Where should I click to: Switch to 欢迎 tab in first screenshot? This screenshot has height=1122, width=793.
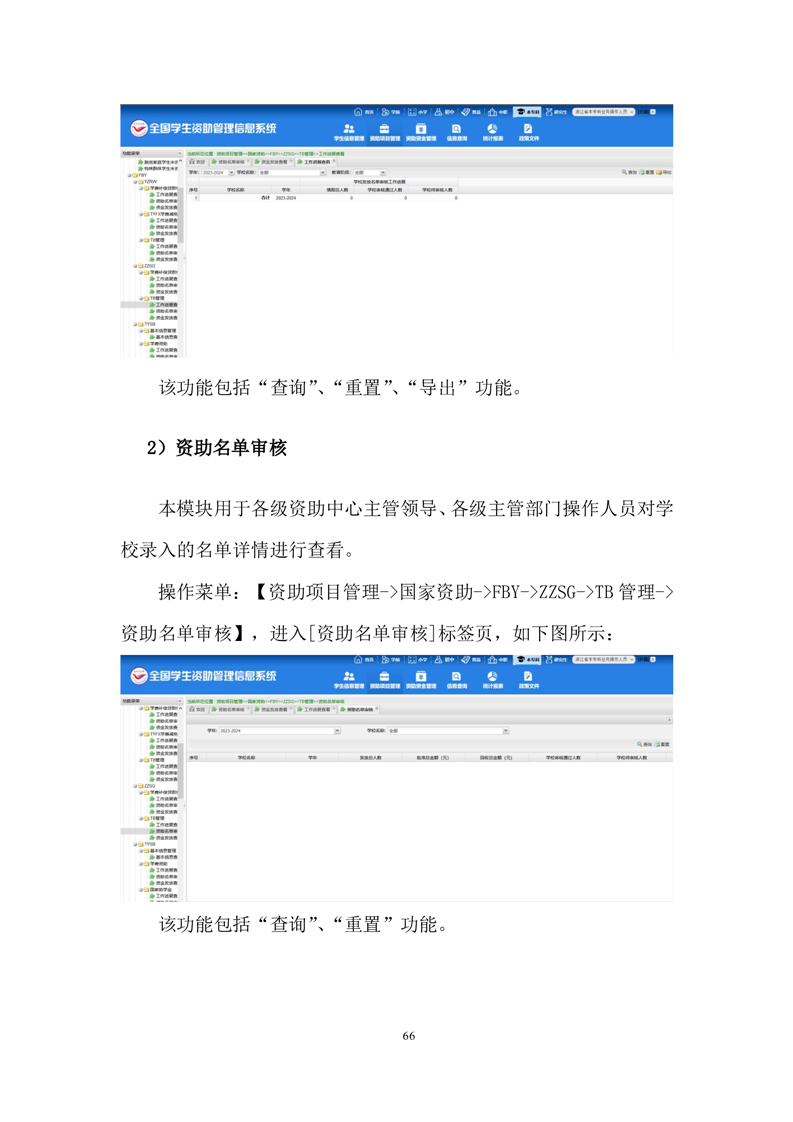coord(198,162)
